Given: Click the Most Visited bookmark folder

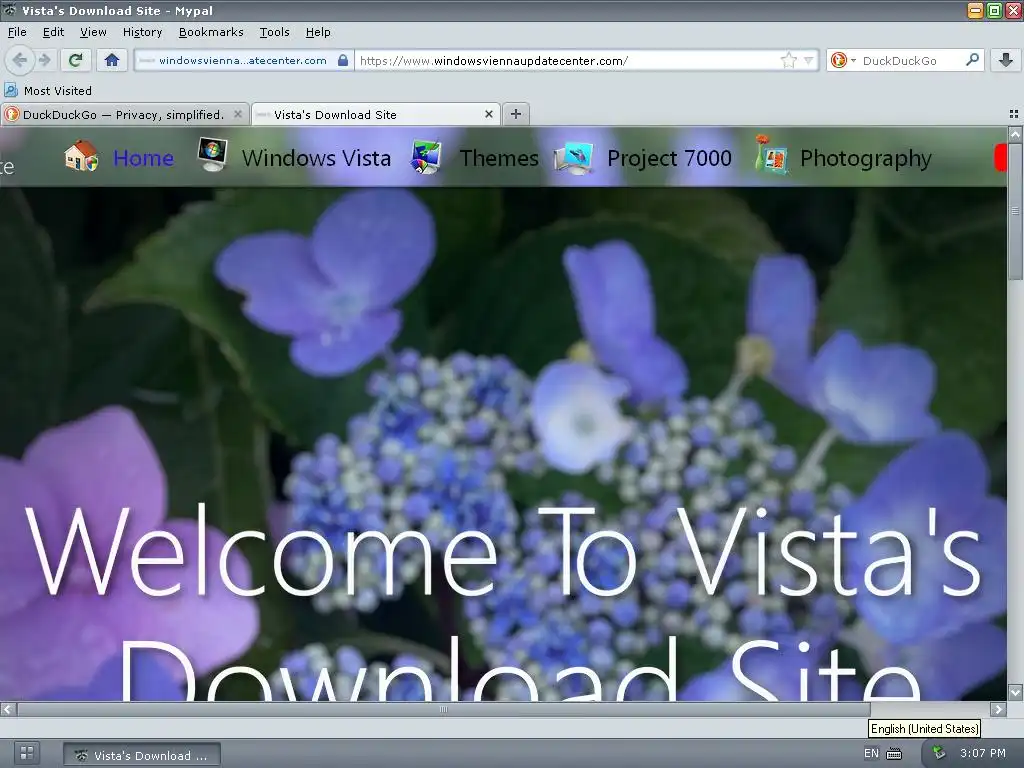Looking at the screenshot, I should pos(48,91).
